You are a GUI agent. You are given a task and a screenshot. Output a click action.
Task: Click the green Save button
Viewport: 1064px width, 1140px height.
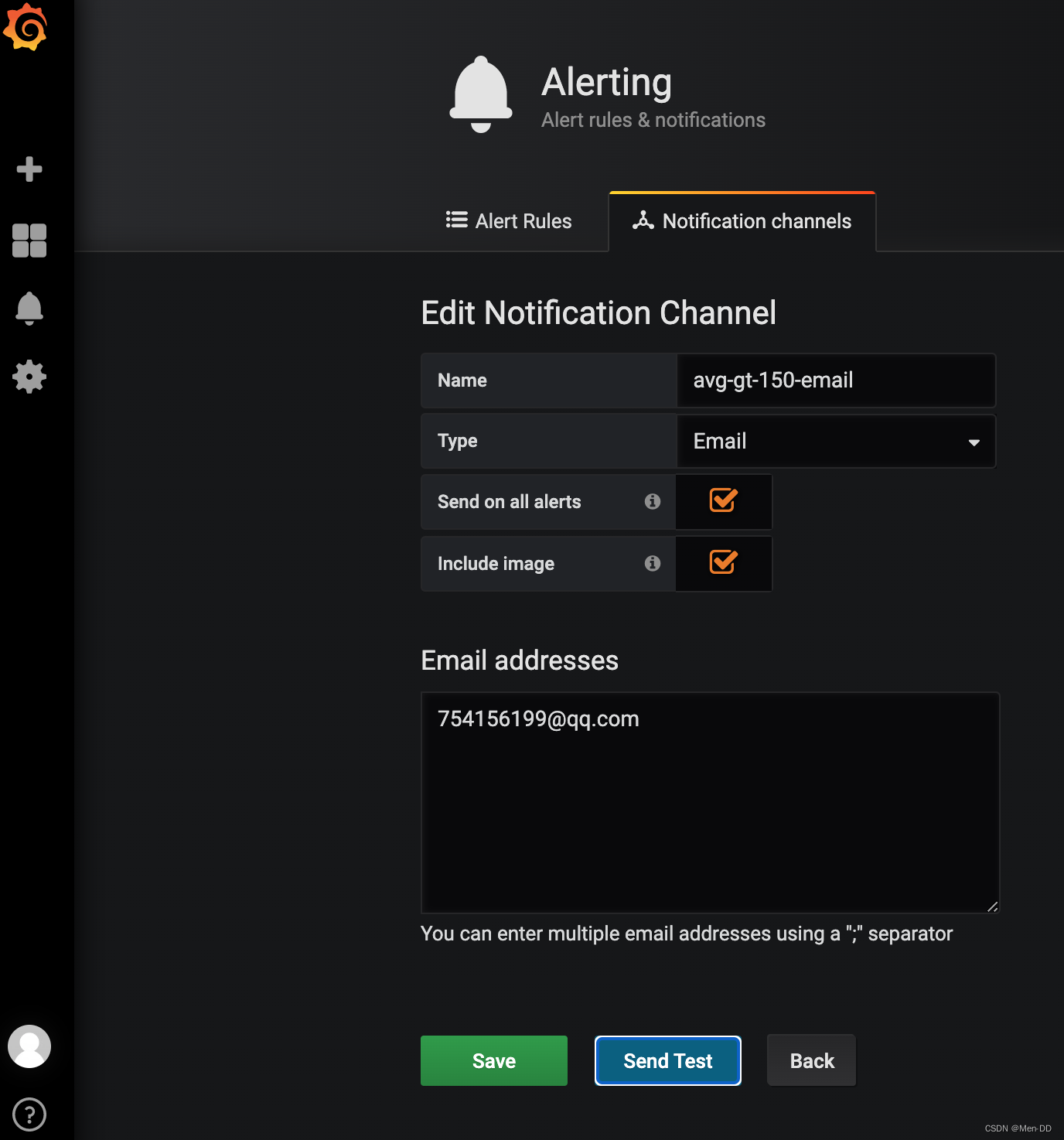494,1061
